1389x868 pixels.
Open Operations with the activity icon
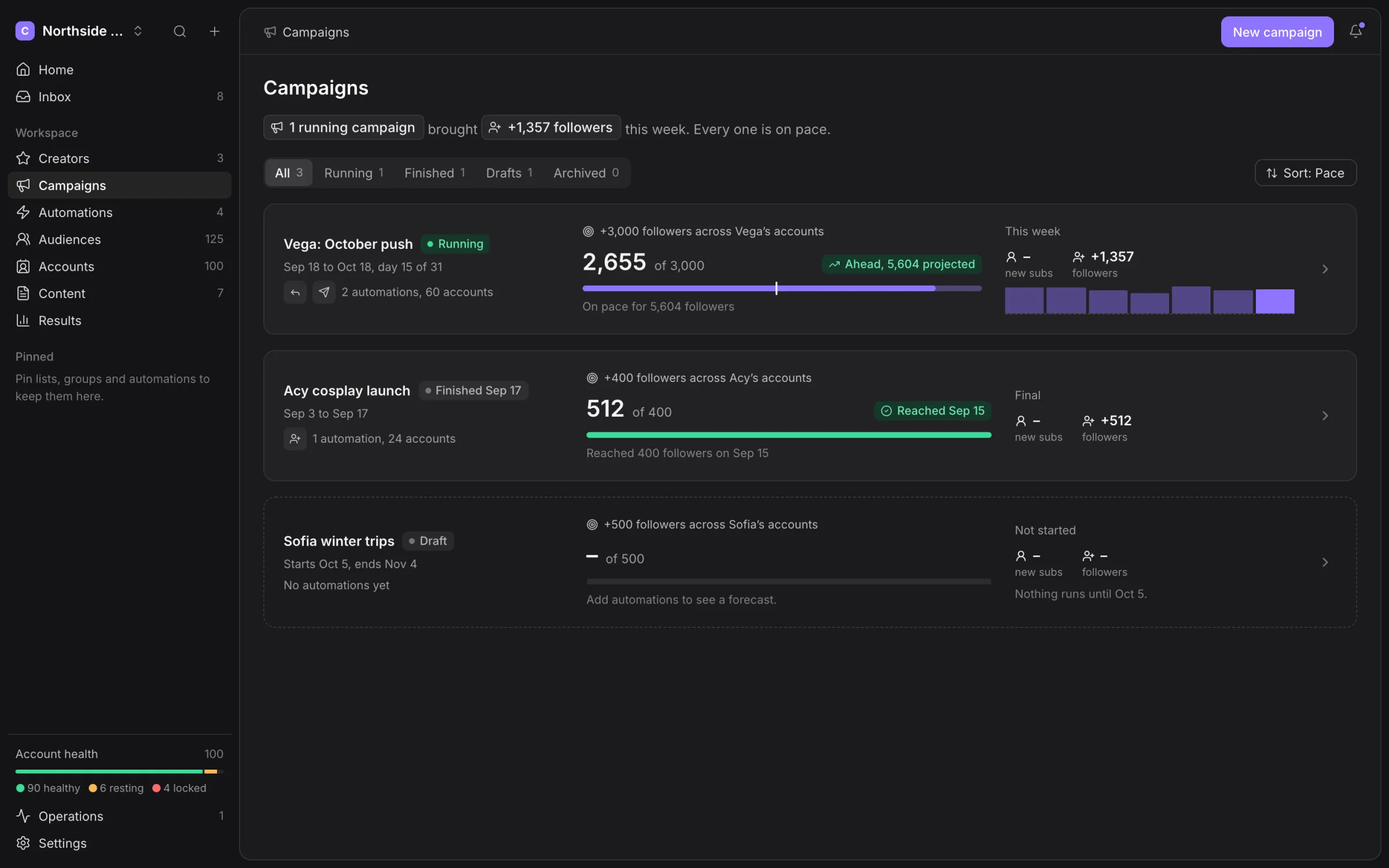click(119, 816)
